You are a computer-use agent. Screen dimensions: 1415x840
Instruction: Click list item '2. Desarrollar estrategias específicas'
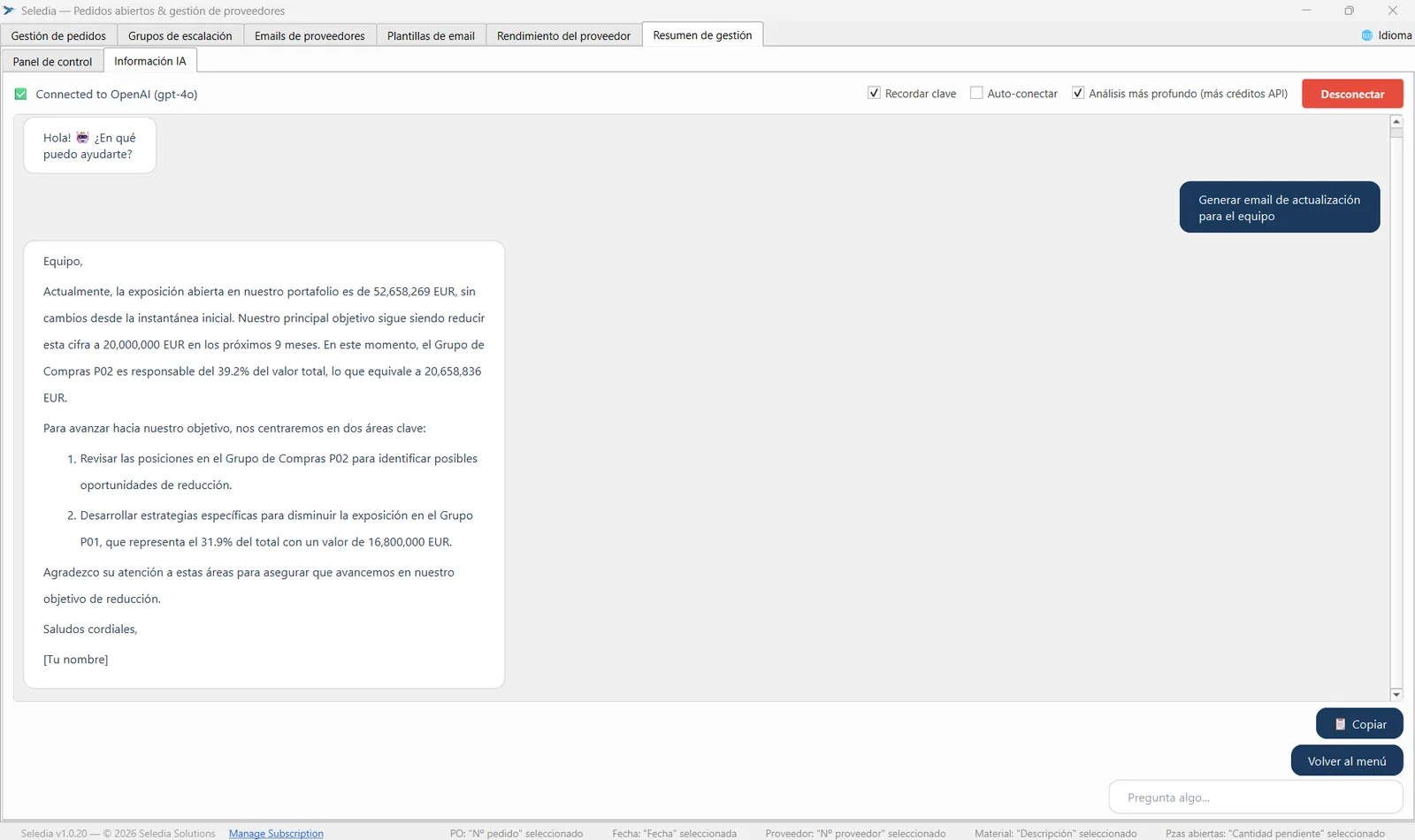pos(271,529)
